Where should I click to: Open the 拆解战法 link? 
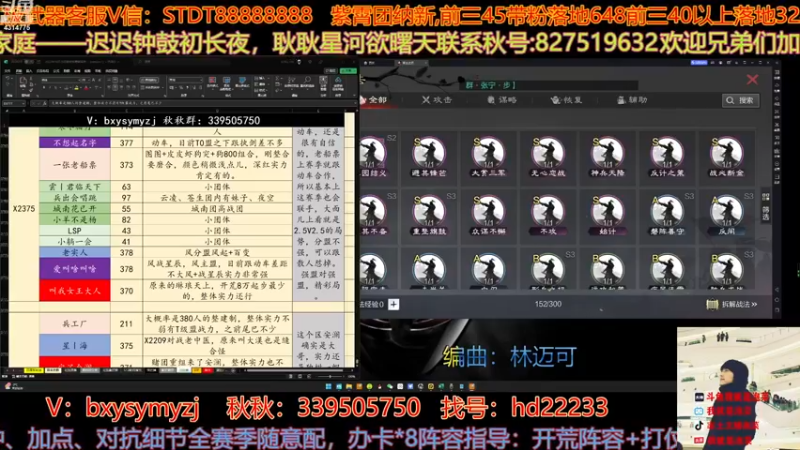(733, 304)
